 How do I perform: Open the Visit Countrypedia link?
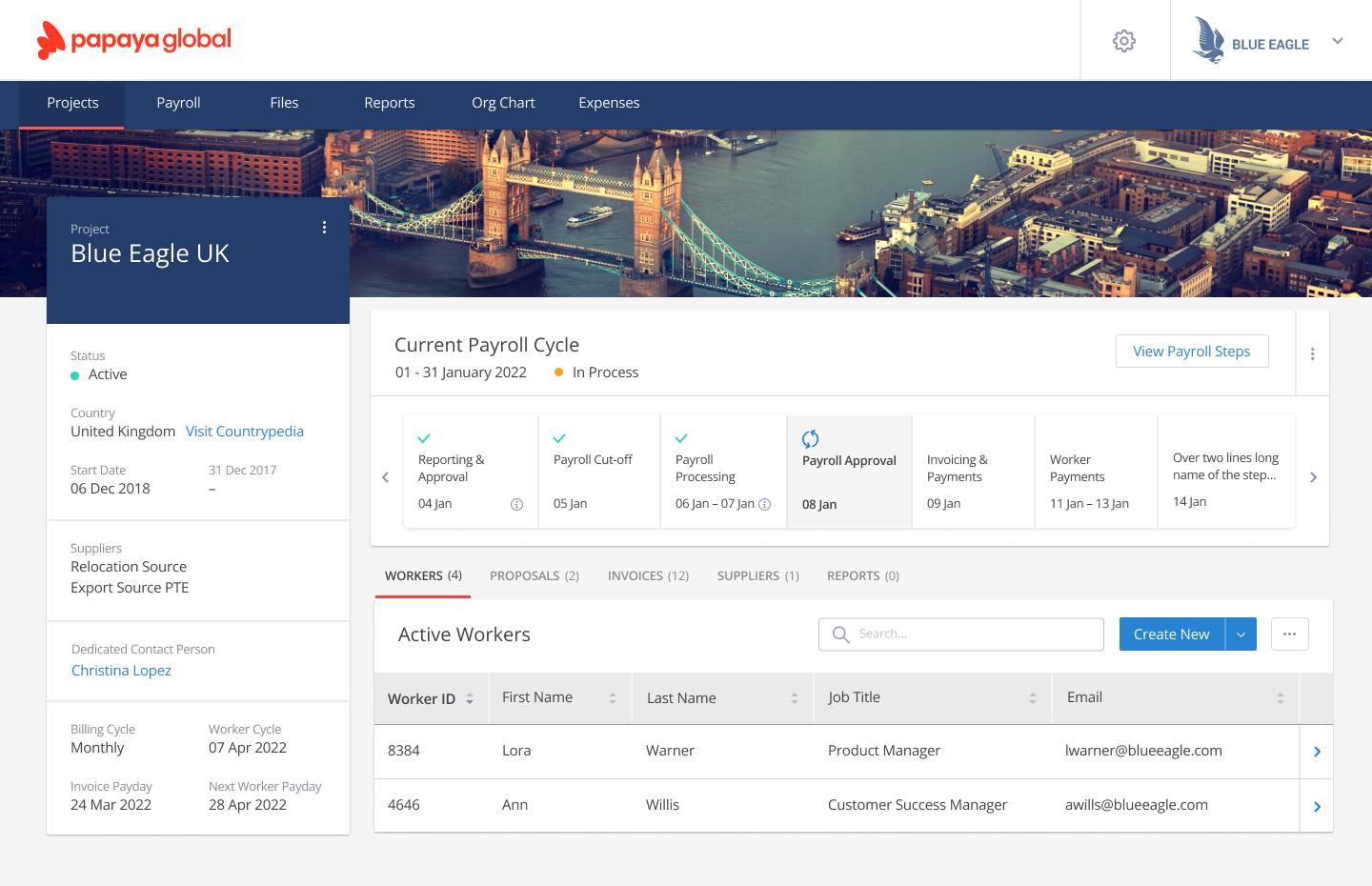245,431
